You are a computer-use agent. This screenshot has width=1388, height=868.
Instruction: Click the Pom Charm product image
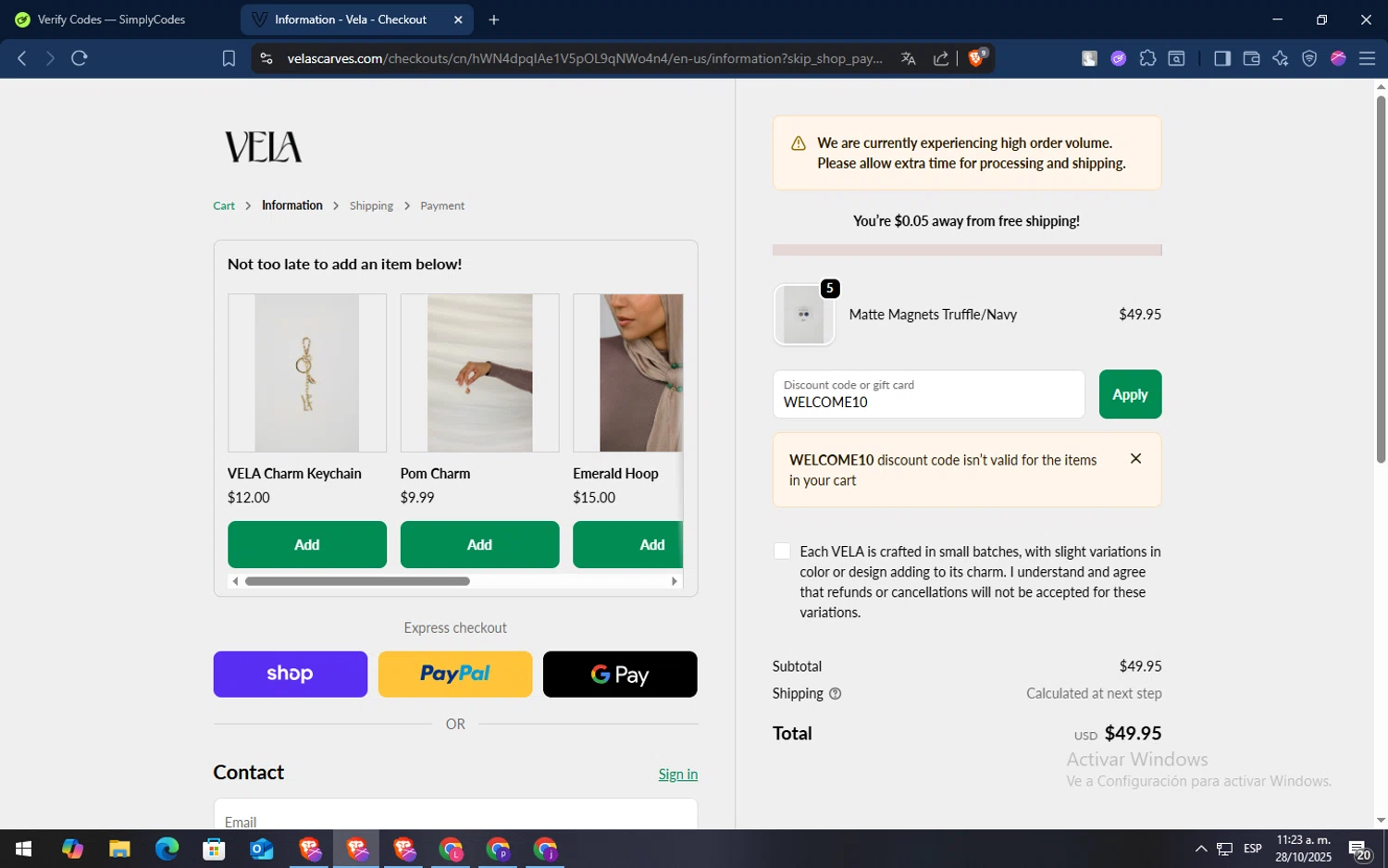click(x=479, y=373)
